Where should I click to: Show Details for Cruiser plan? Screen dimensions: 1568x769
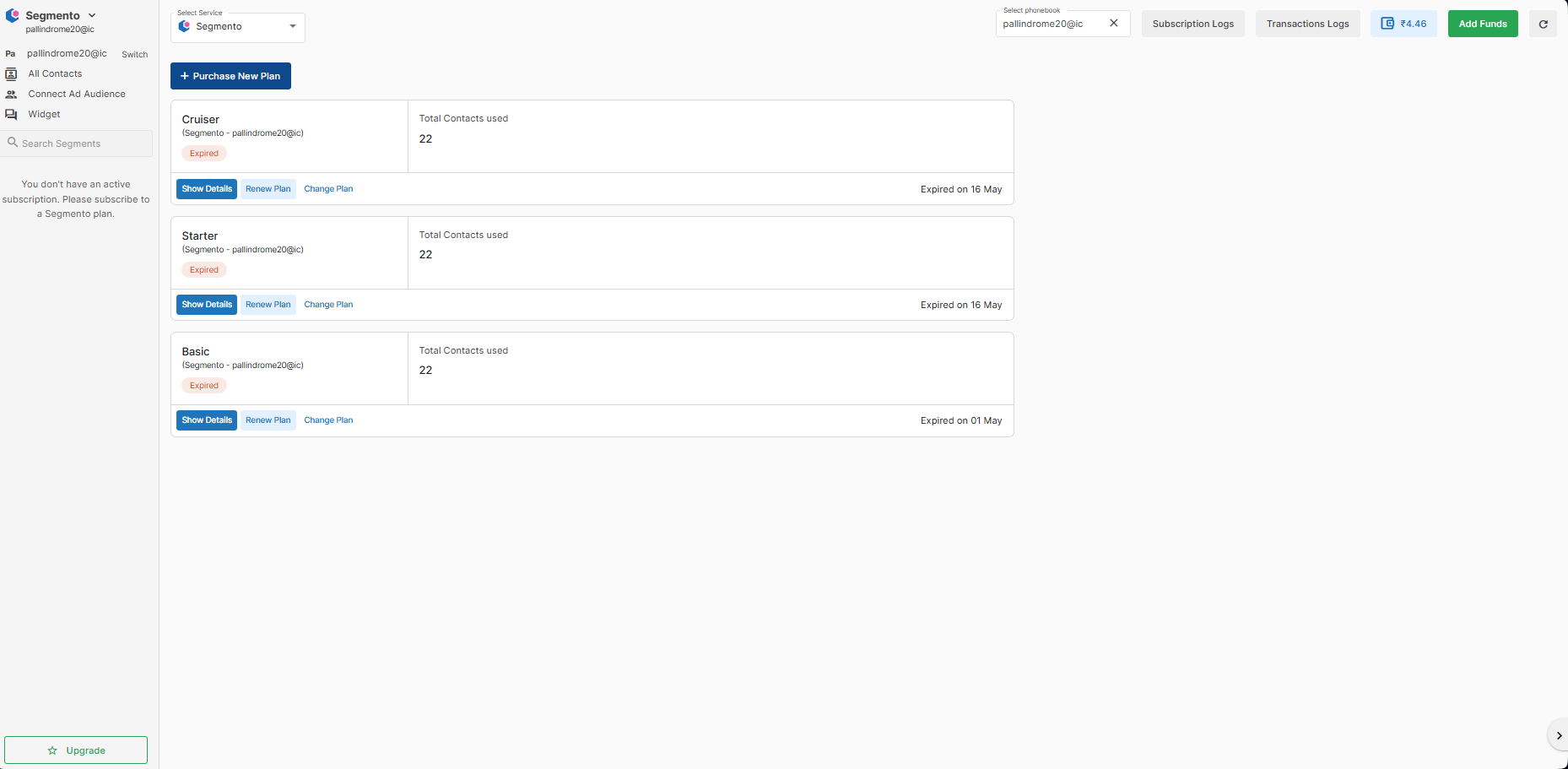[x=207, y=189]
